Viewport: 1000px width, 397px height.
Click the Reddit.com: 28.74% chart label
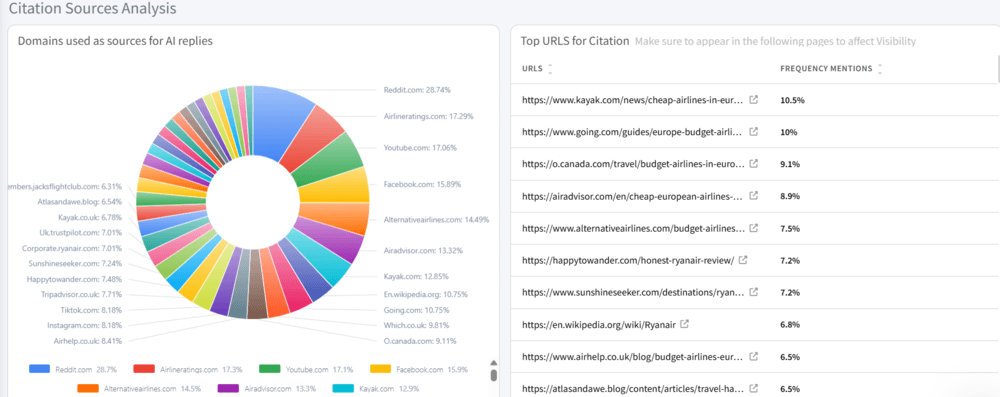point(417,90)
